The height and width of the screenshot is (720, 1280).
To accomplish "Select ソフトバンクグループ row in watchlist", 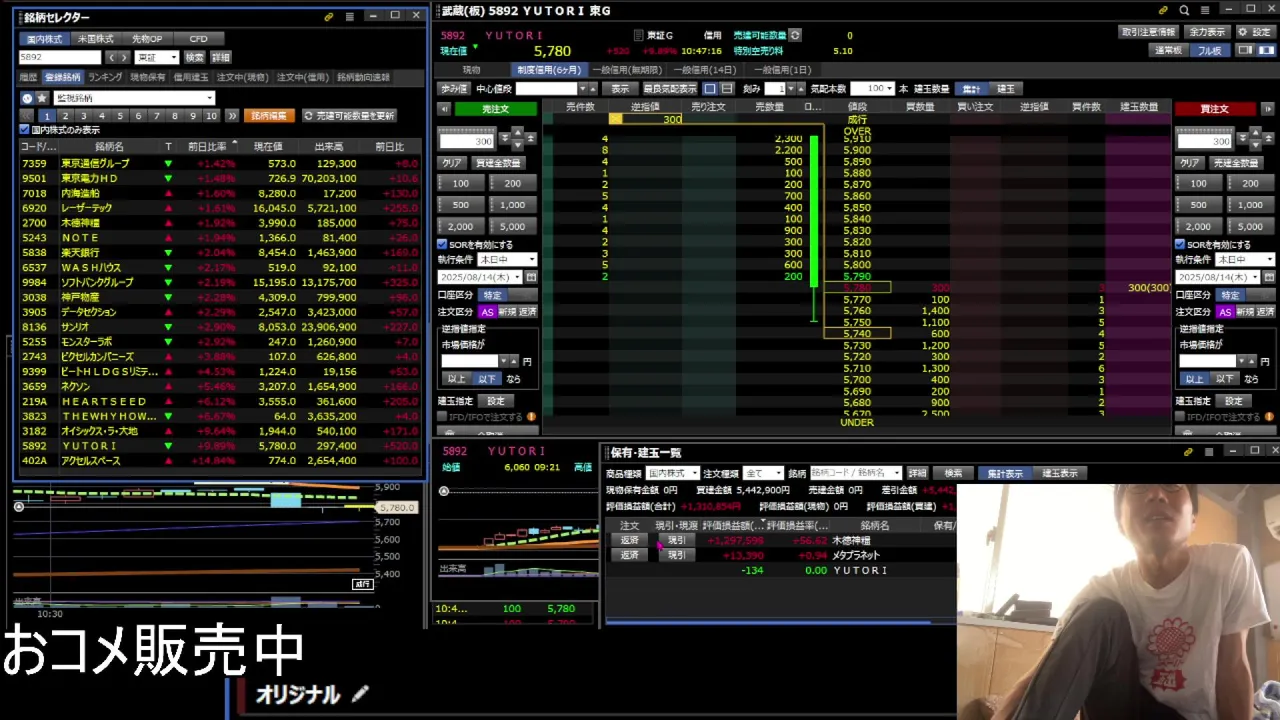I will pyautogui.click(x=219, y=282).
